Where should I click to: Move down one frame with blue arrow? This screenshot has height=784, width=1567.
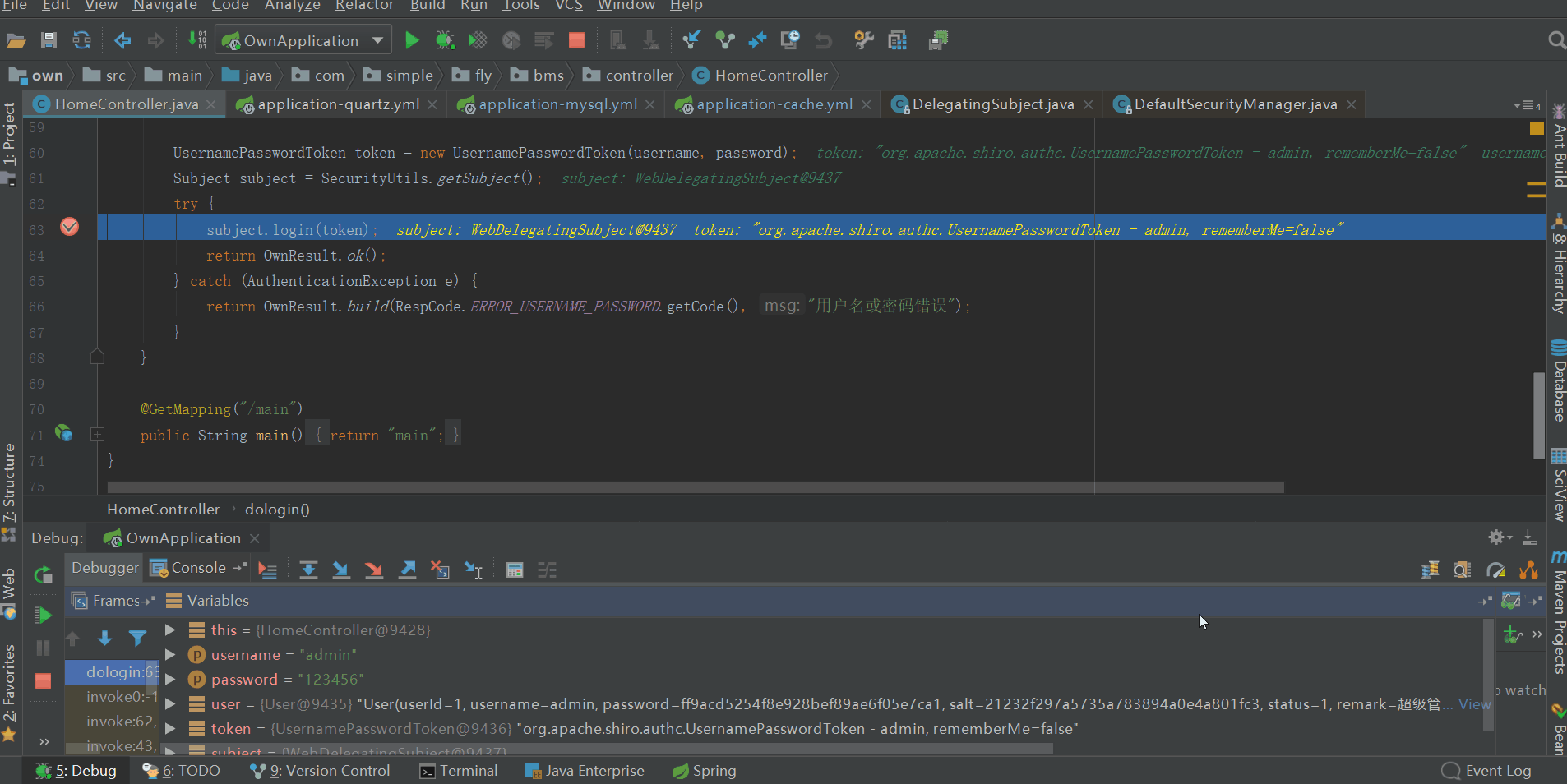(x=104, y=639)
